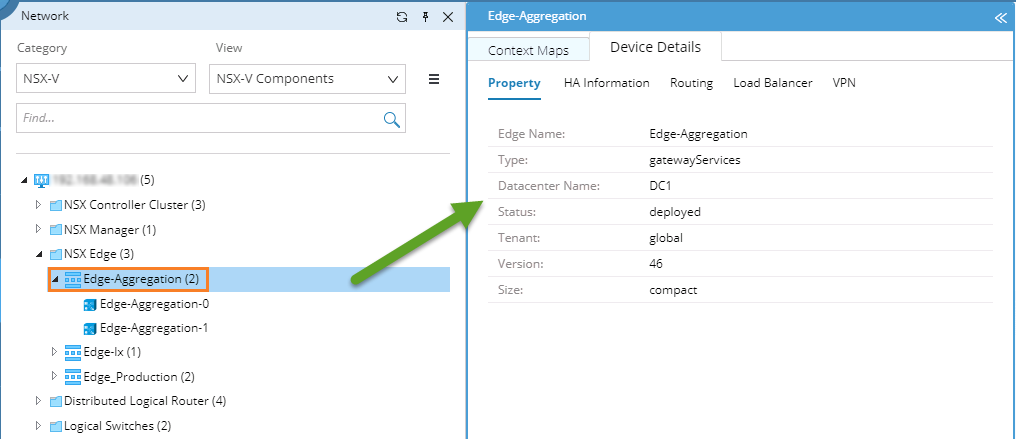Switch to the Context Maps tab
1016x439 pixels.
point(528,50)
